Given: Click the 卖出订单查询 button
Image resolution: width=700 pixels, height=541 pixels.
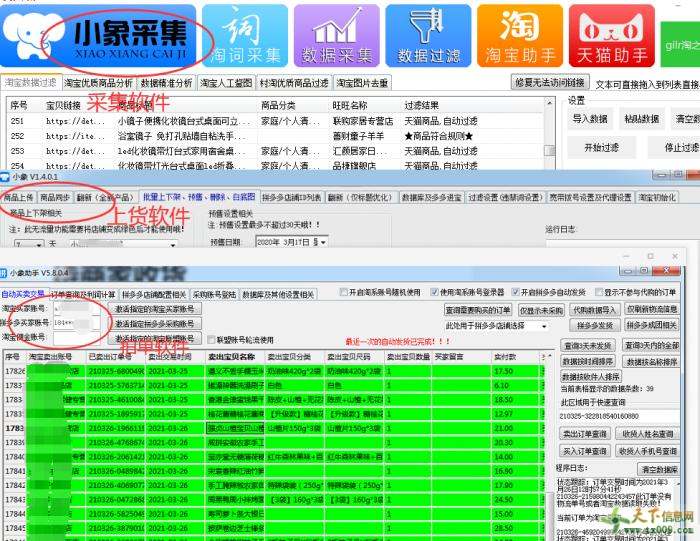Looking at the screenshot, I should (584, 433).
